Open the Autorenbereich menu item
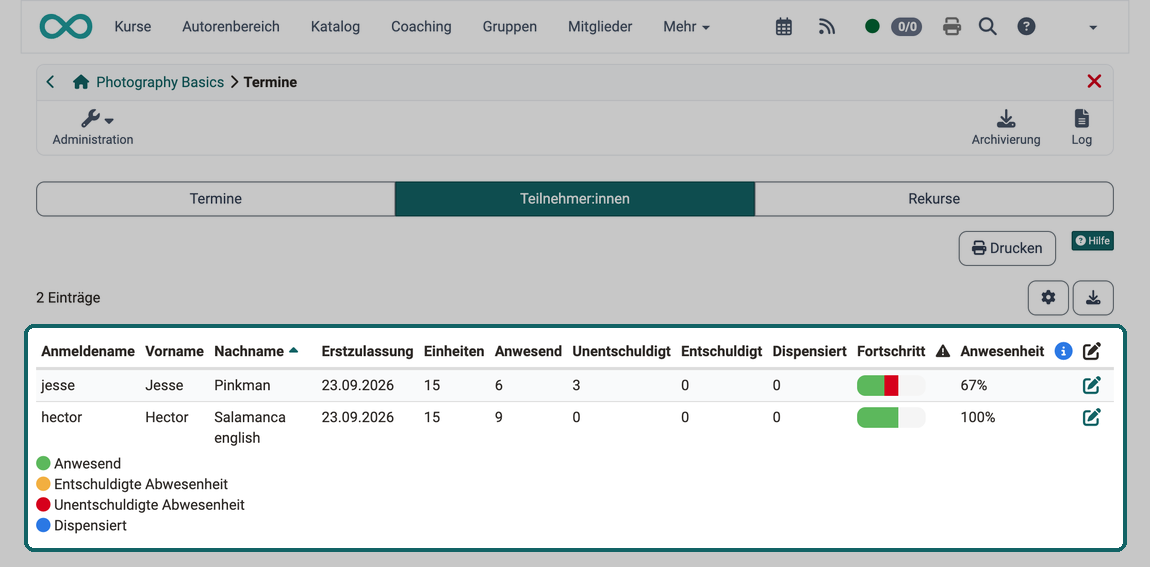The height and width of the screenshot is (567, 1150). point(231,27)
